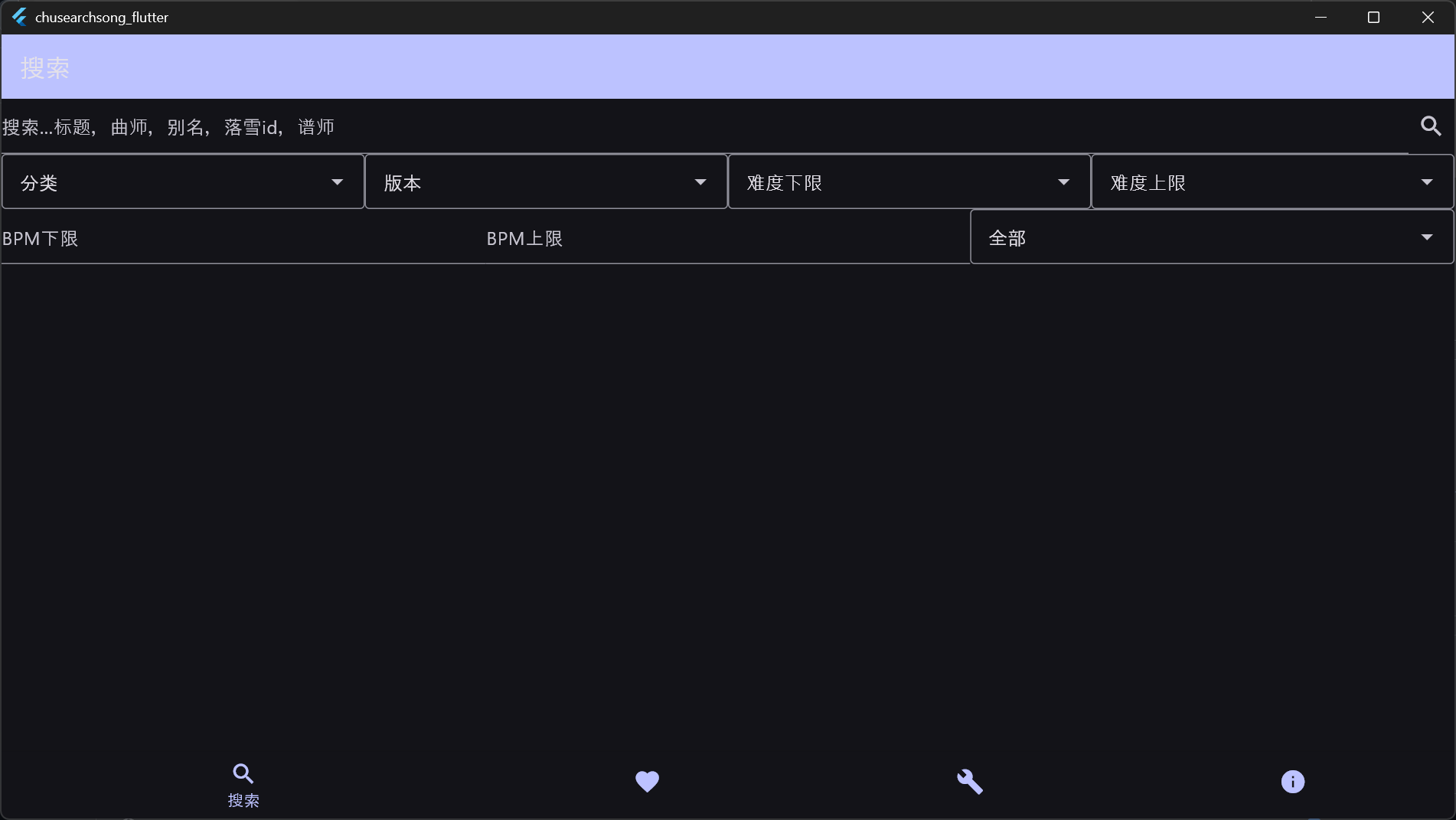Maximize the chusearchsong_flutter window
This screenshot has width=1456, height=820.
click(1374, 17)
